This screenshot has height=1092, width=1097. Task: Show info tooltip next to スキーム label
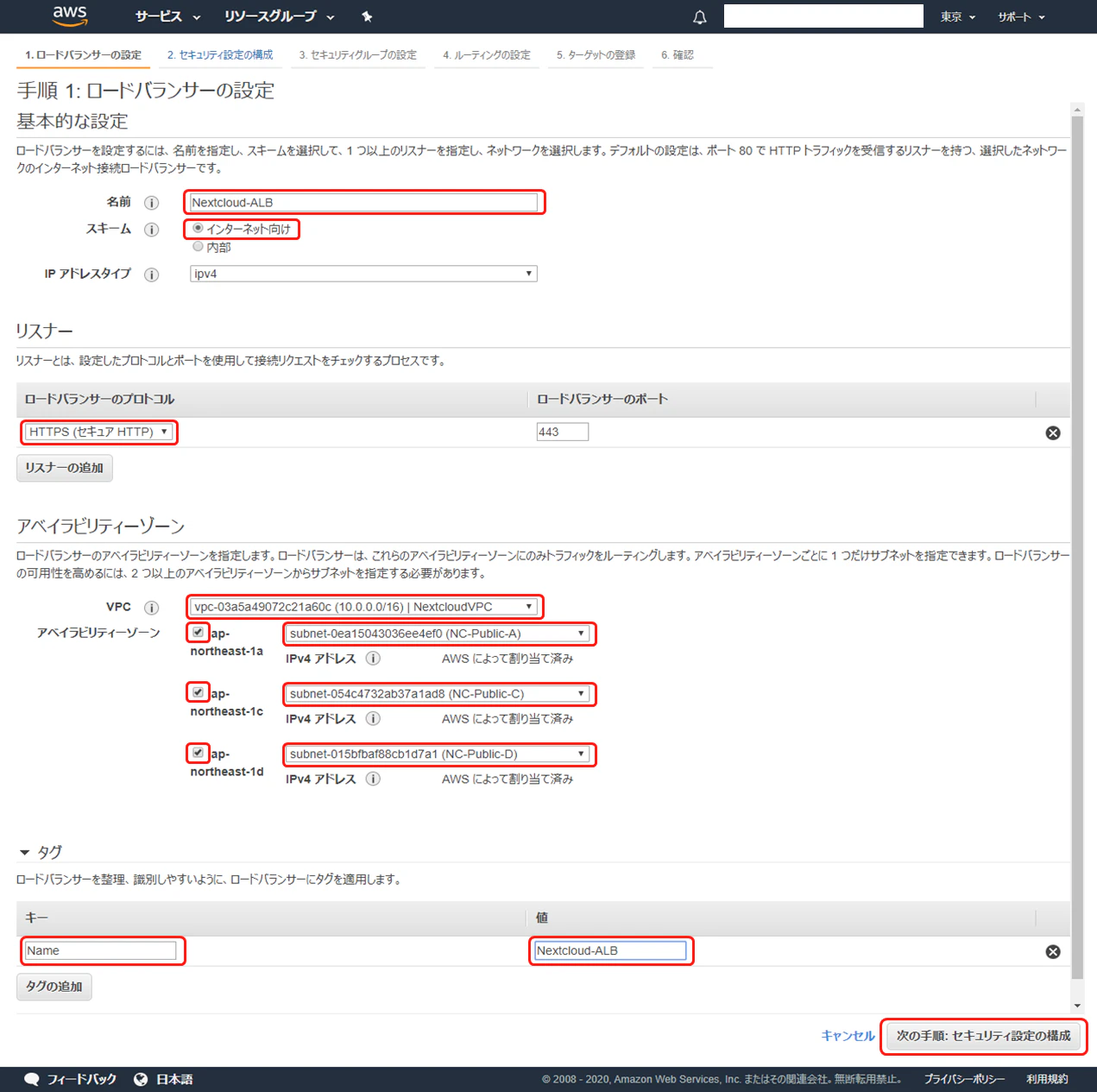pos(151,230)
